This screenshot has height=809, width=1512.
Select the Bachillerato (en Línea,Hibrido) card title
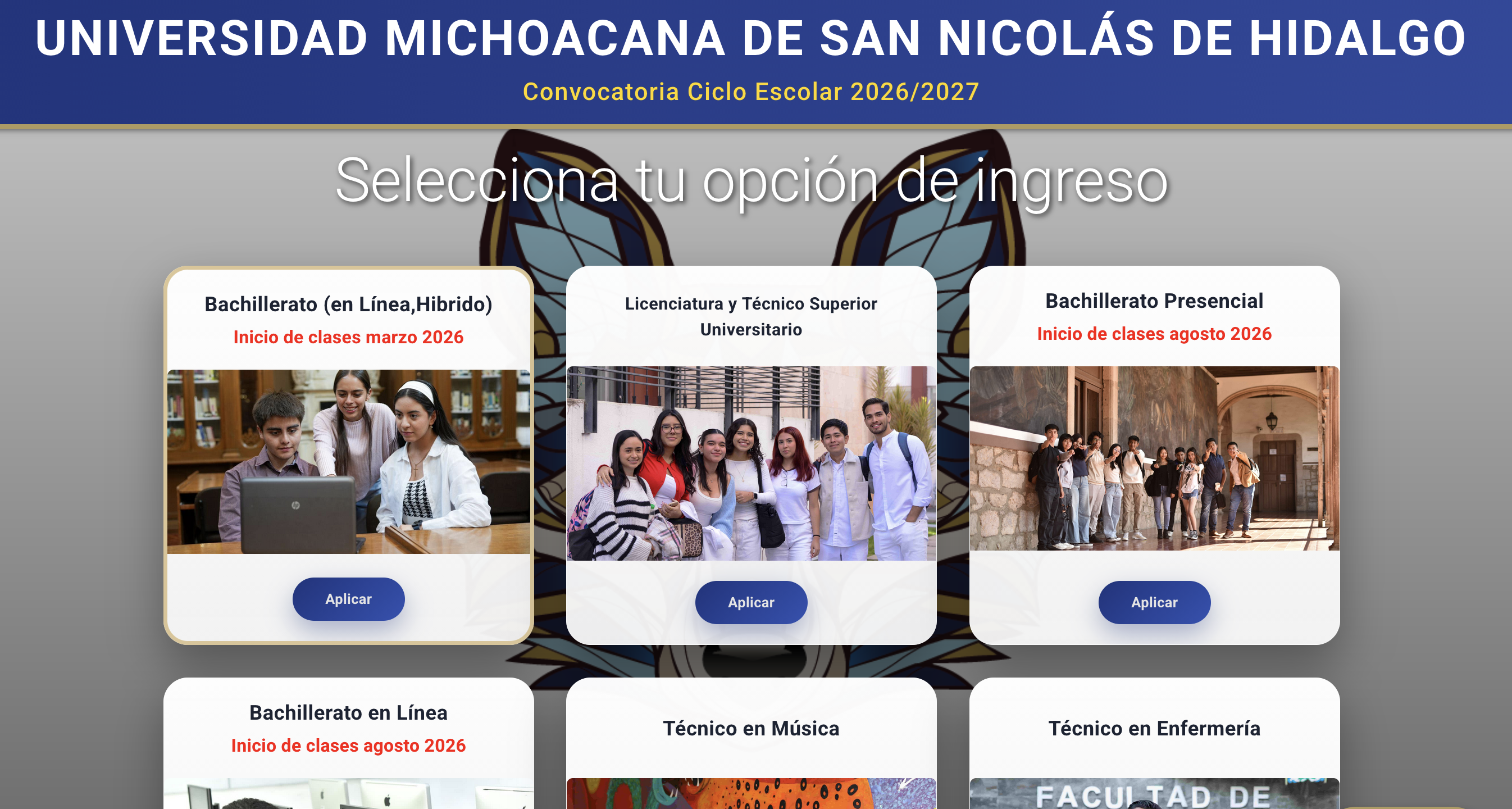point(349,304)
